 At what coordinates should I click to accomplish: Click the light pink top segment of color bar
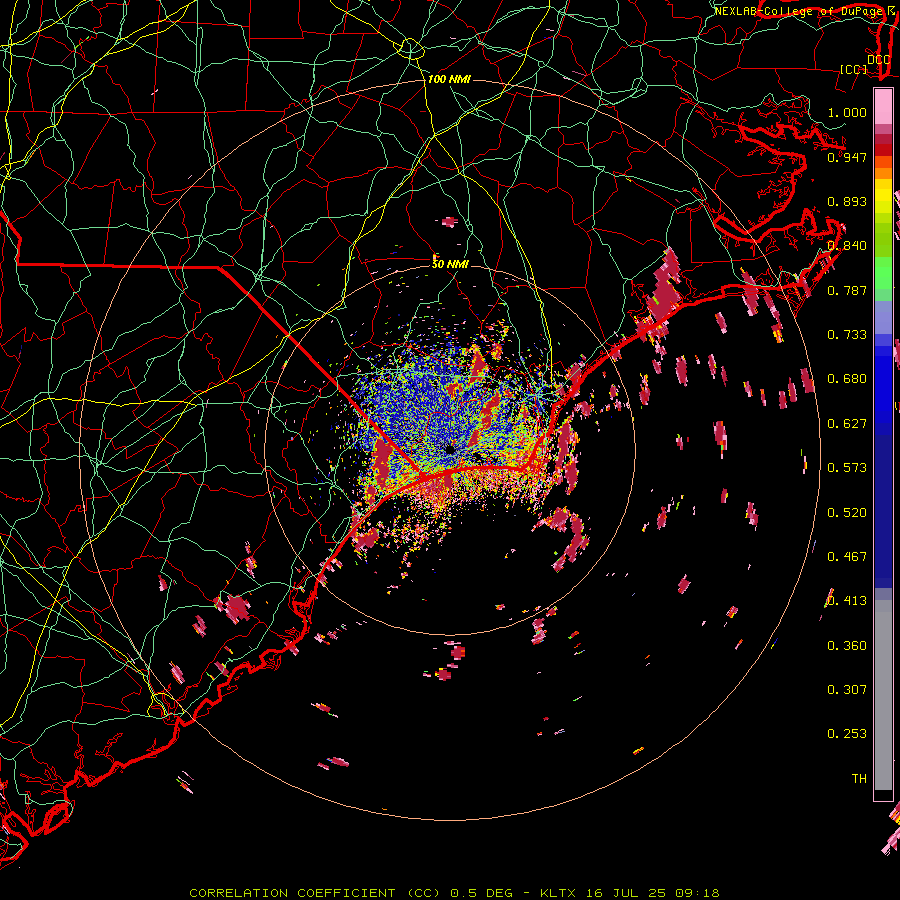(x=883, y=106)
